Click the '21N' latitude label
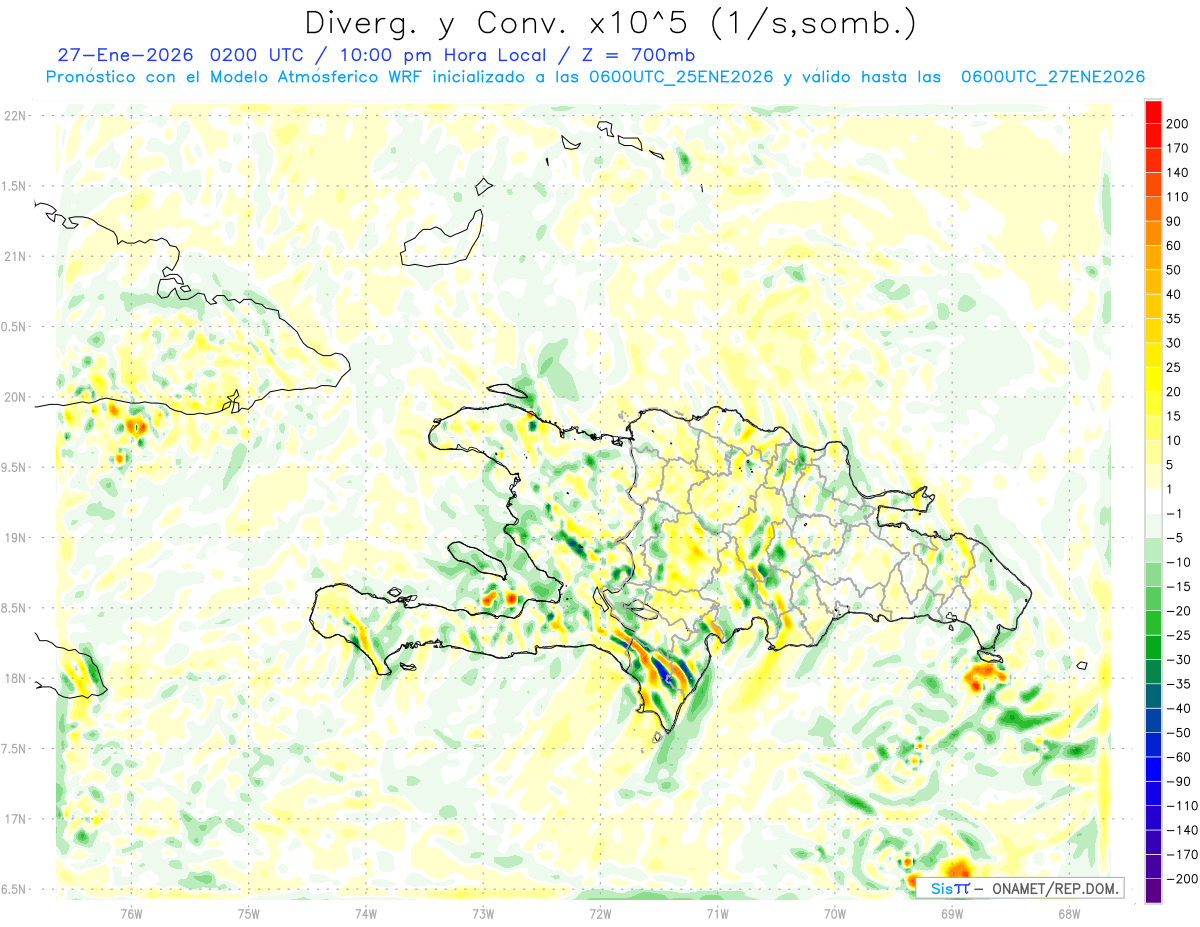The image size is (1200, 927). pos(15,257)
